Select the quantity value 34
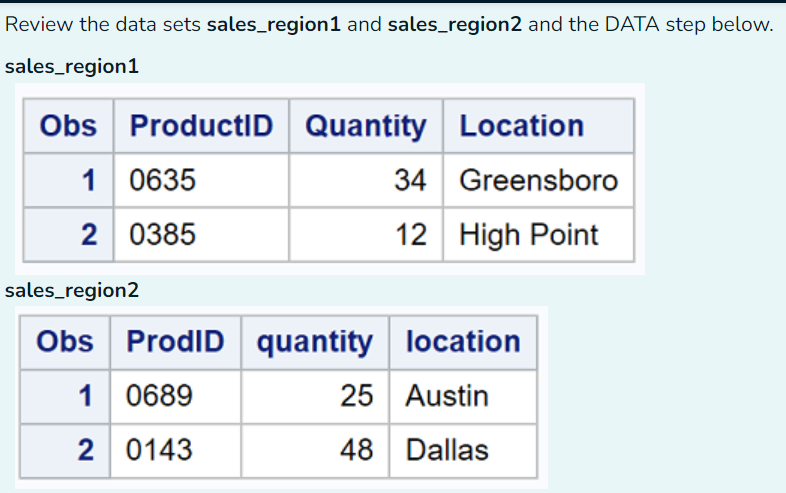786x493 pixels. coord(366,180)
